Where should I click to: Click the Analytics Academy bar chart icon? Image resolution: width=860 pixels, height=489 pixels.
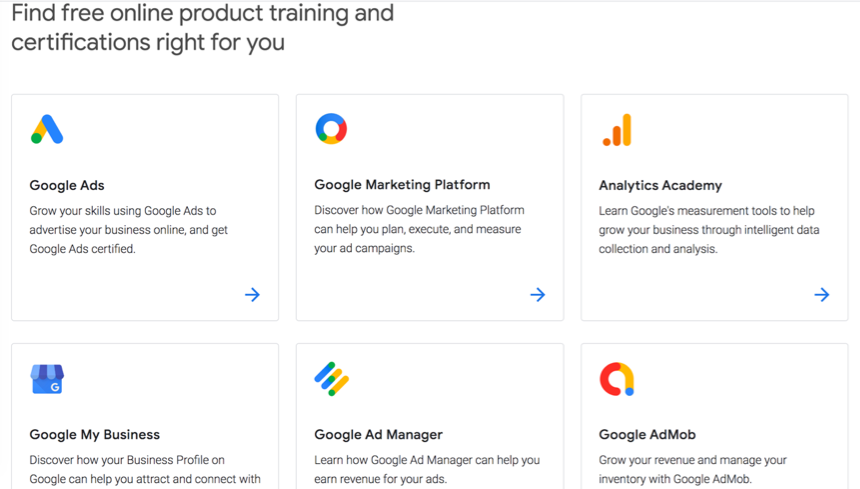tap(617, 130)
